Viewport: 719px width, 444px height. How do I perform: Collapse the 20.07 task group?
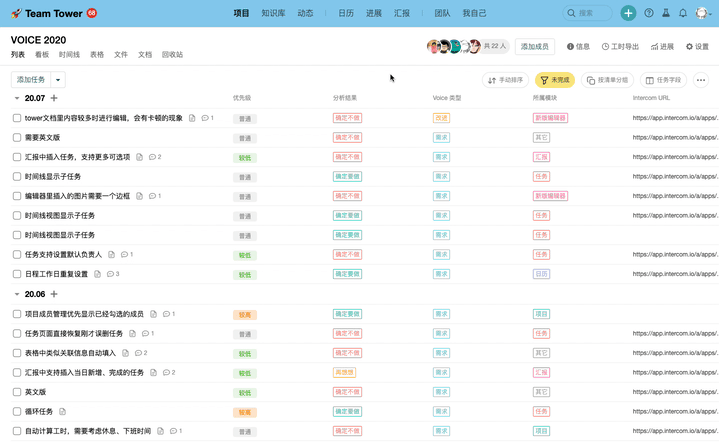(17, 98)
